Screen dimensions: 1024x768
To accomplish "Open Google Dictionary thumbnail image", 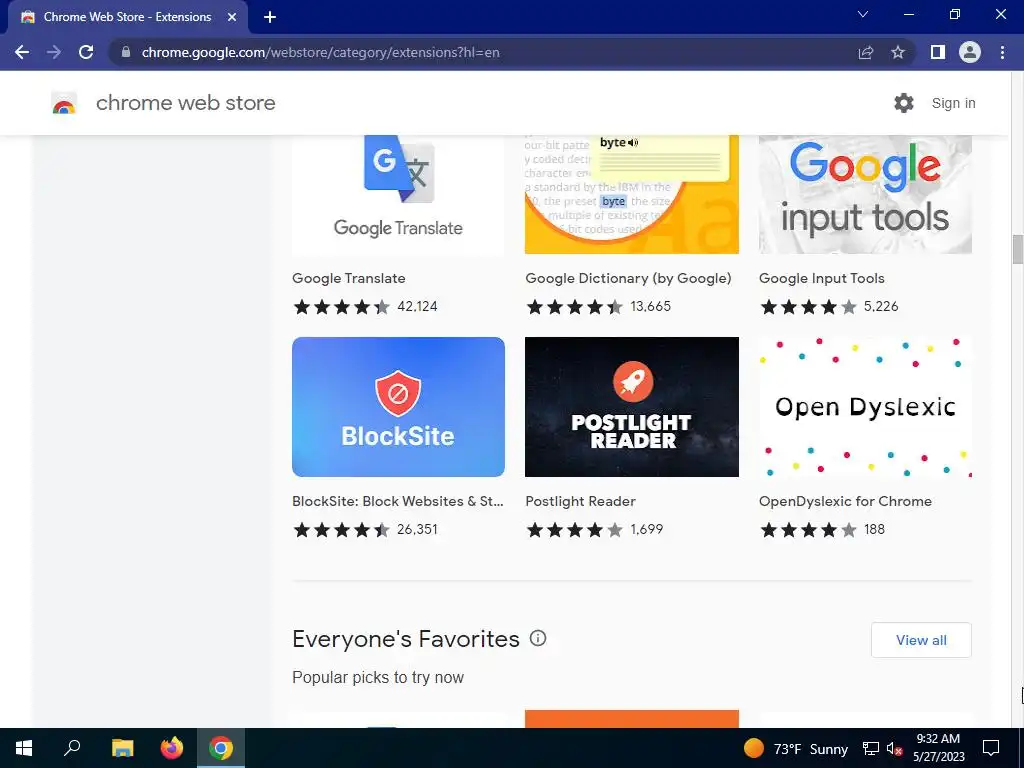I will (x=632, y=195).
